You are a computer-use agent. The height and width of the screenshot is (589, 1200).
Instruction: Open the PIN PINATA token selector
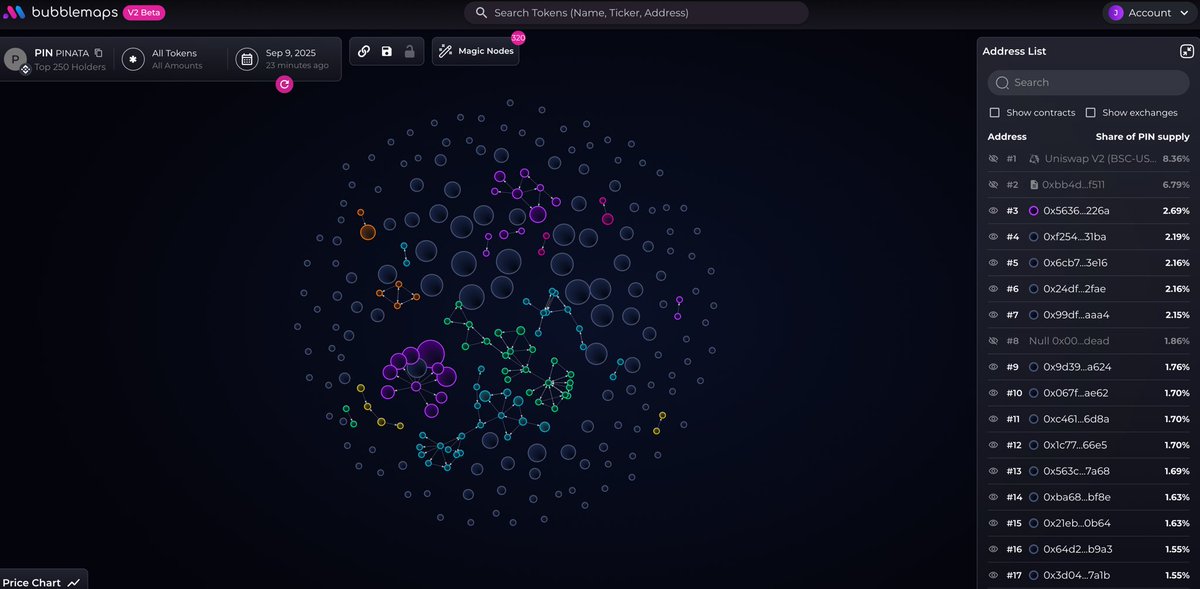pos(57,59)
